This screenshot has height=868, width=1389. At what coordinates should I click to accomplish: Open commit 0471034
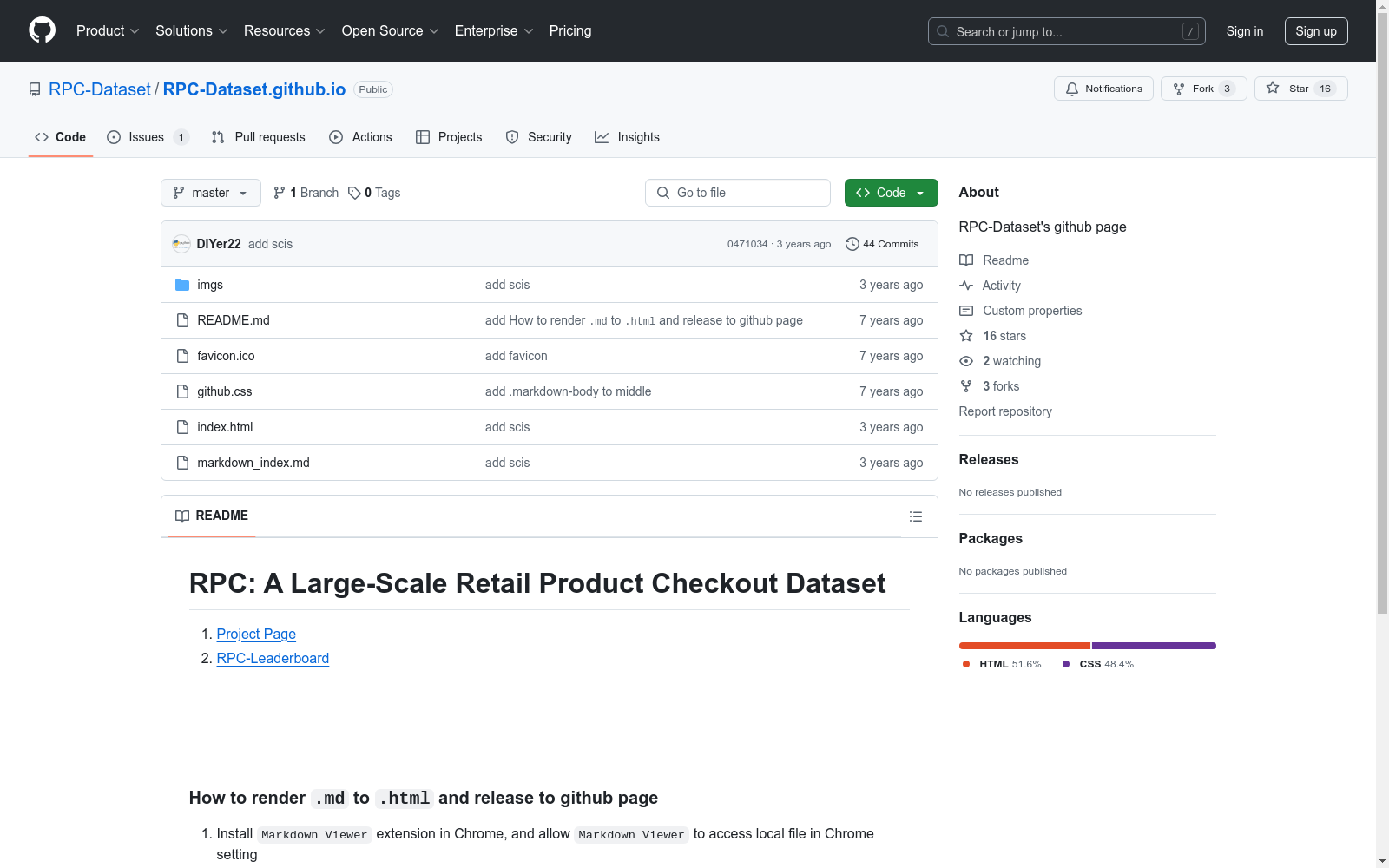click(747, 244)
